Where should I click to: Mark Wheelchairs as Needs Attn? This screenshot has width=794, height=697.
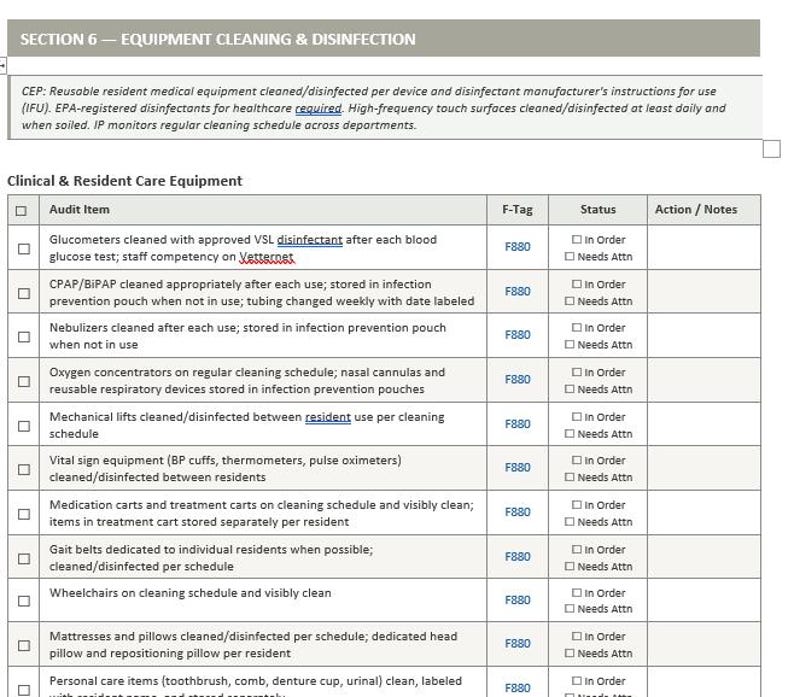click(569, 609)
